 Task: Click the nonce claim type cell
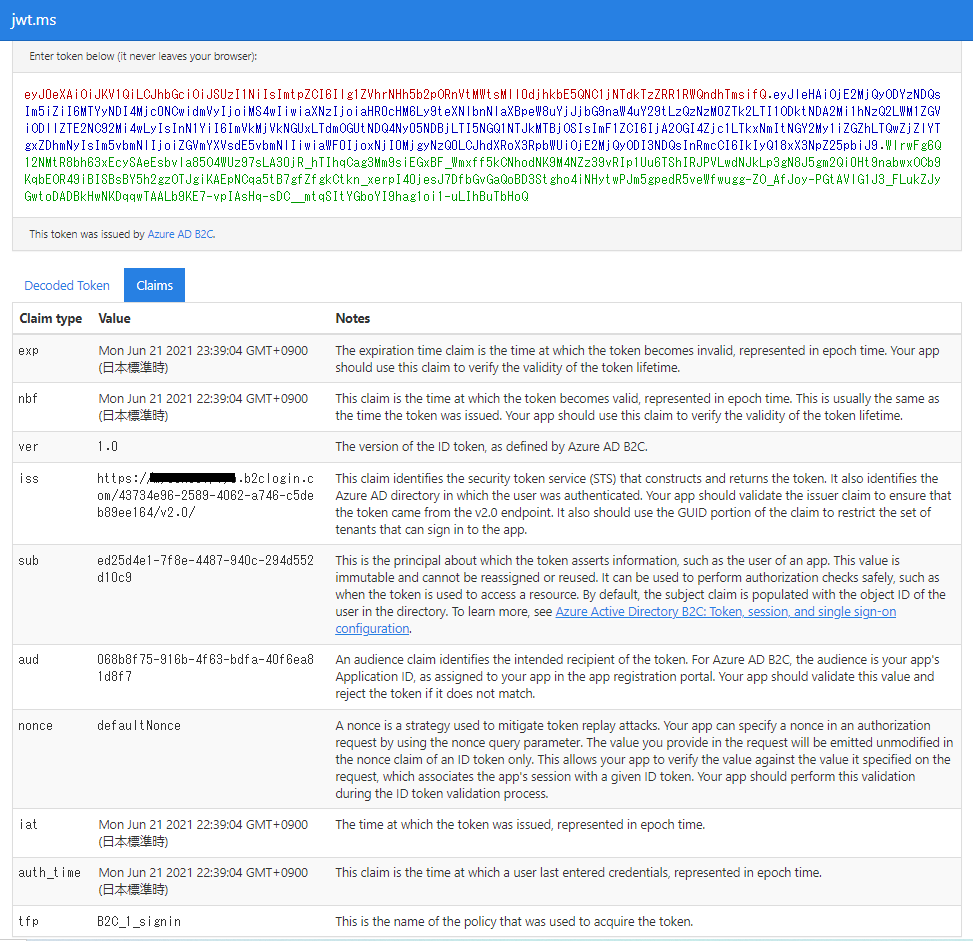click(x=35, y=726)
